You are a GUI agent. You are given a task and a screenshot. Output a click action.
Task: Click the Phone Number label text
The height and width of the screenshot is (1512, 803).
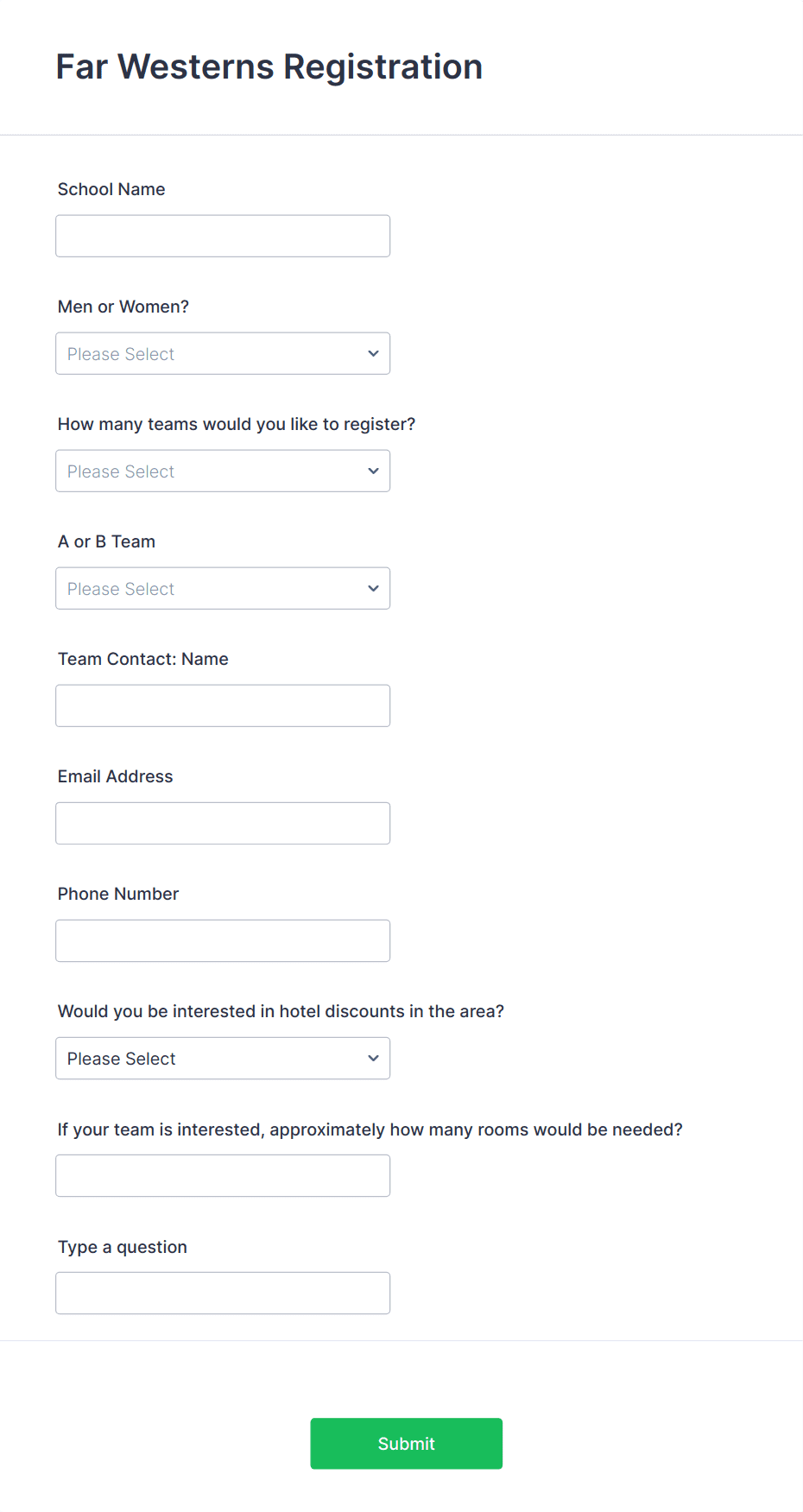pos(118,894)
